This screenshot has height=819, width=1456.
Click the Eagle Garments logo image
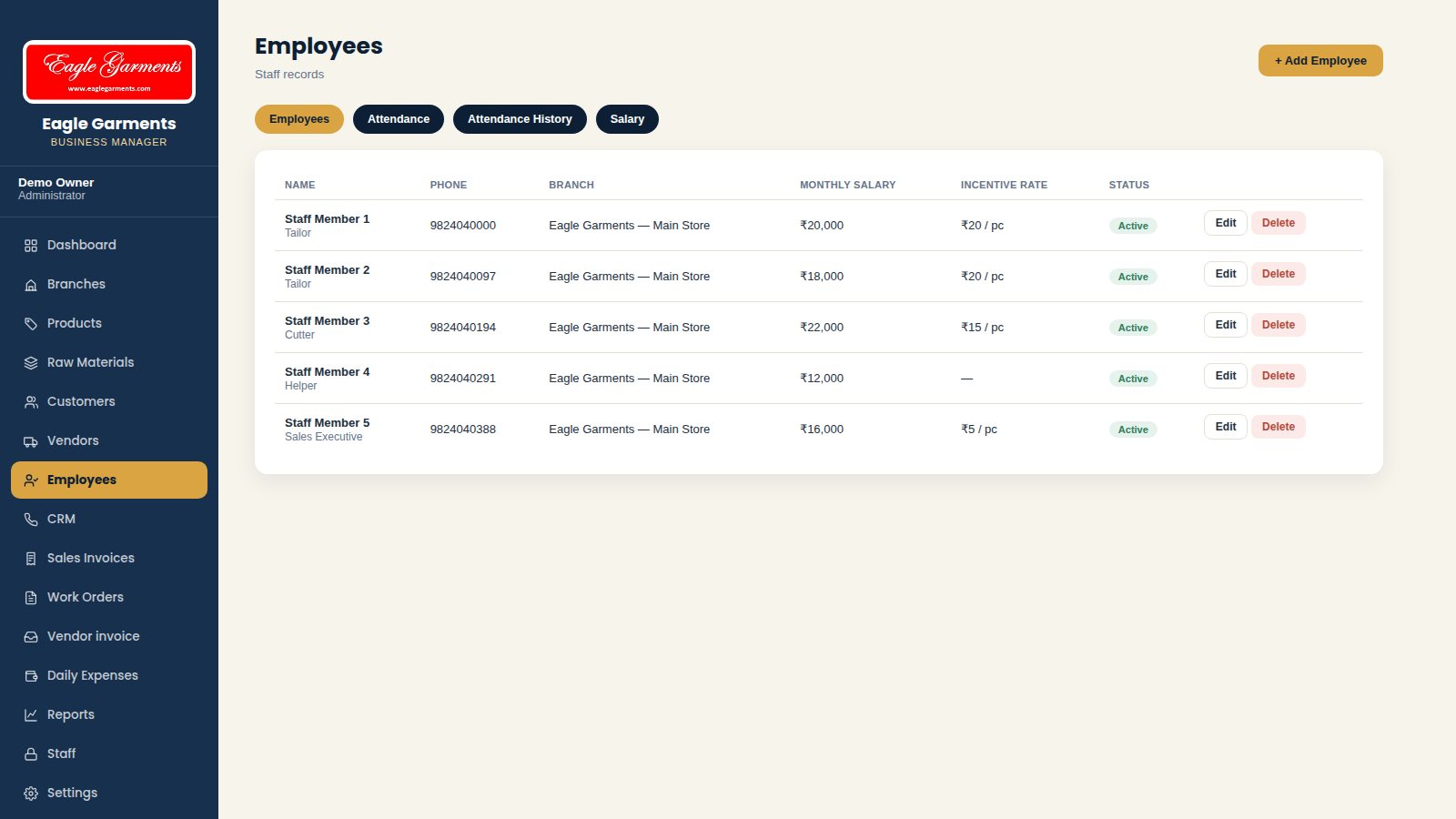109,72
